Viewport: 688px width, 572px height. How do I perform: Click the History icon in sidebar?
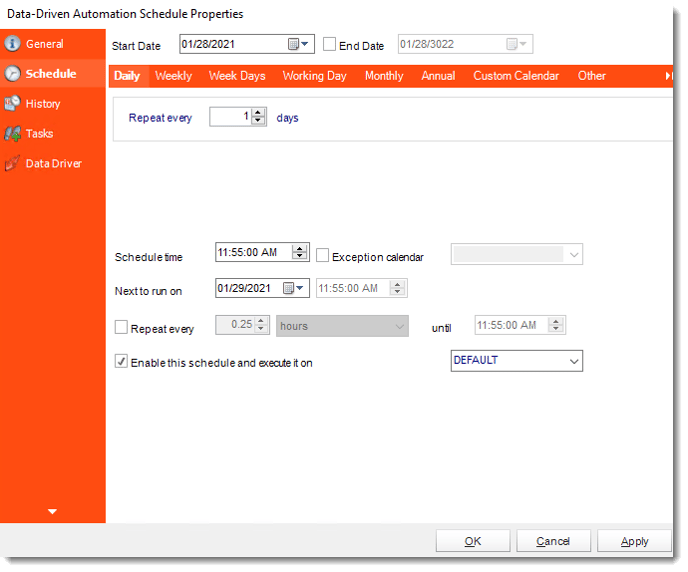(x=12, y=104)
